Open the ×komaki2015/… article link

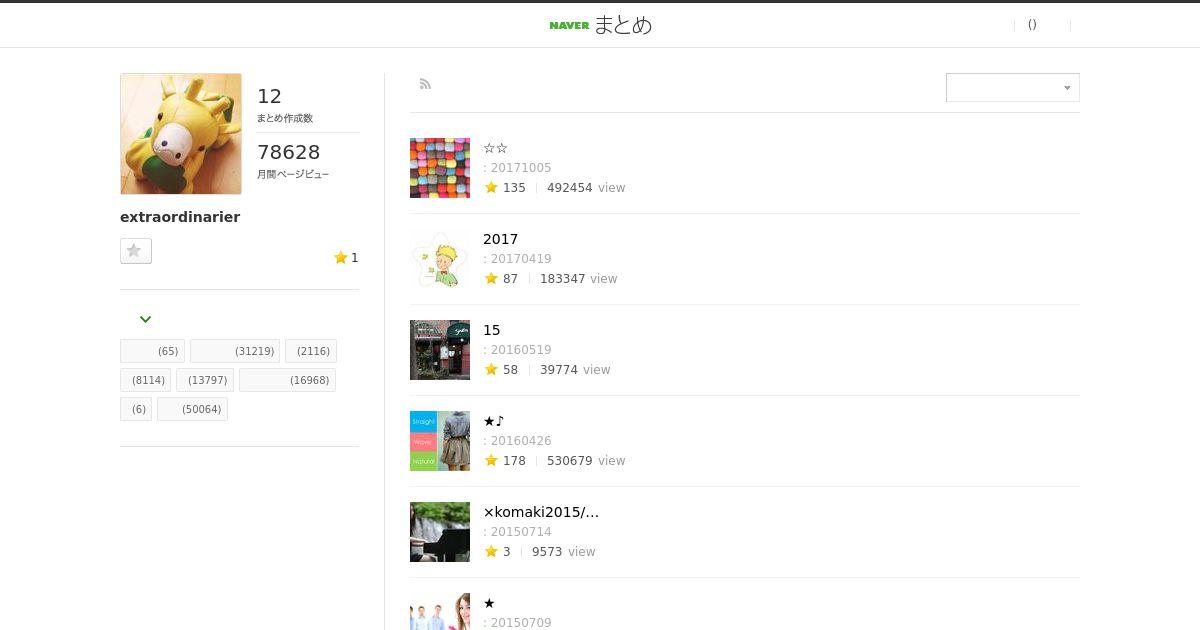click(541, 512)
